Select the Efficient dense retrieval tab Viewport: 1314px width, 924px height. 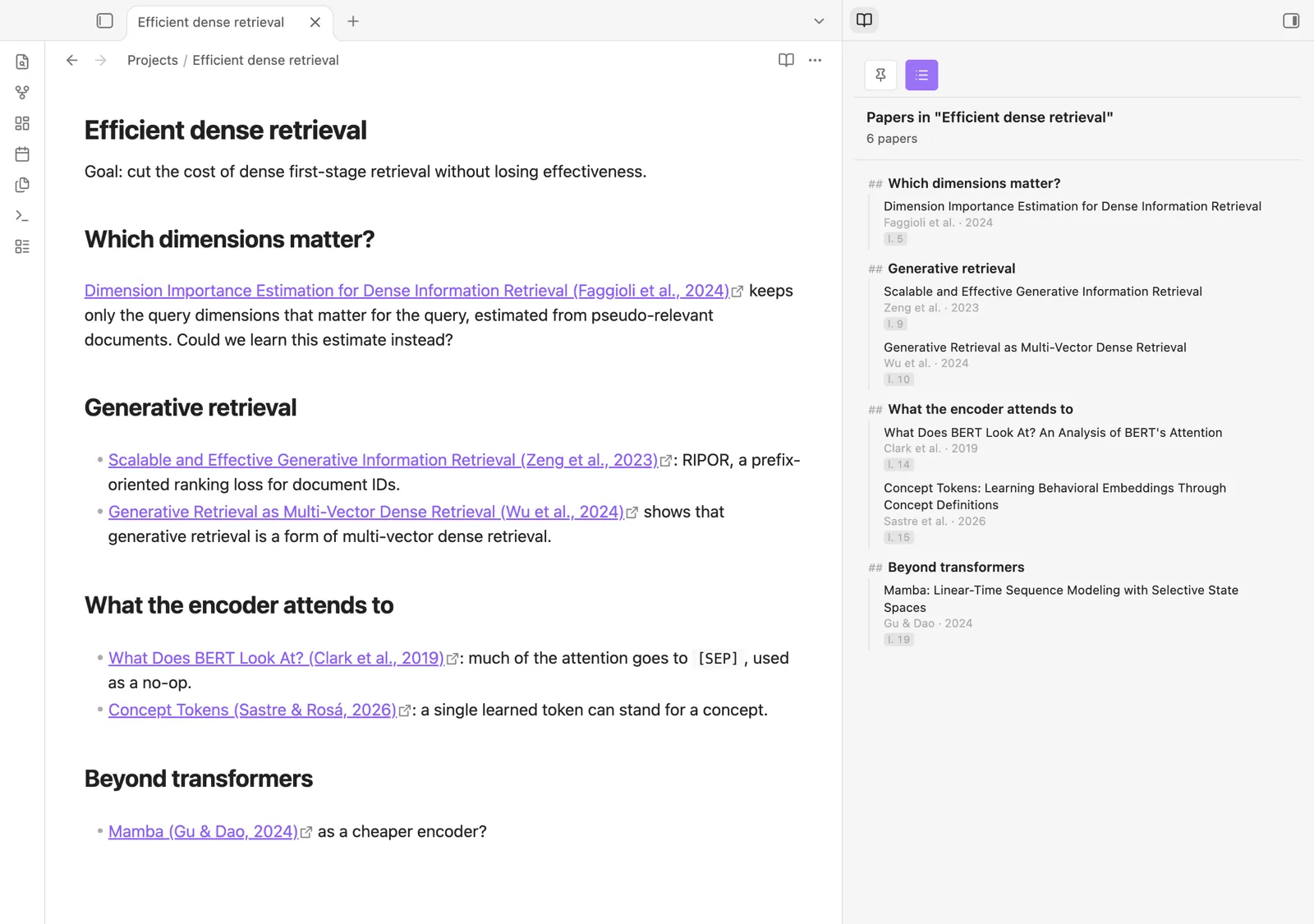coord(211,22)
